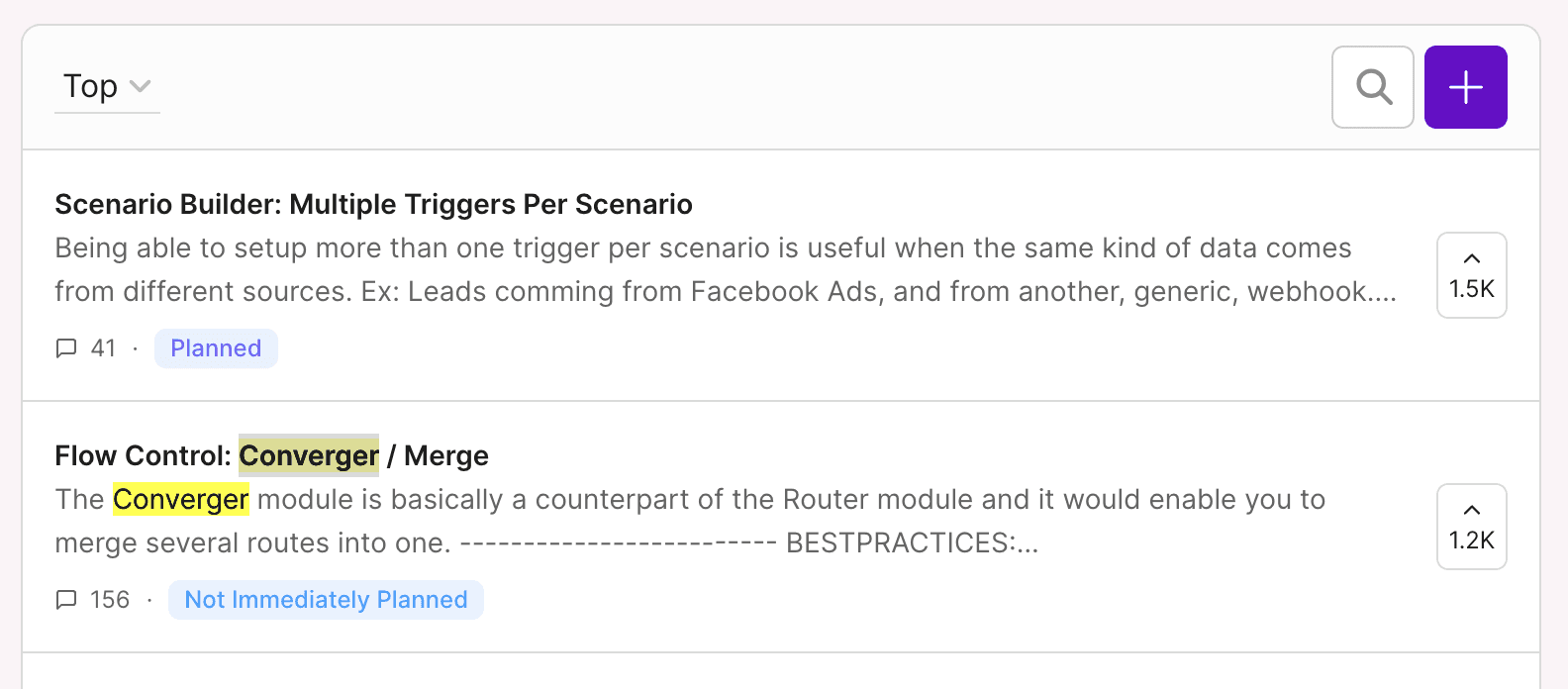Screen dimensions: 1568x689
Task: Click the 156 comments count
Action: 110,600
